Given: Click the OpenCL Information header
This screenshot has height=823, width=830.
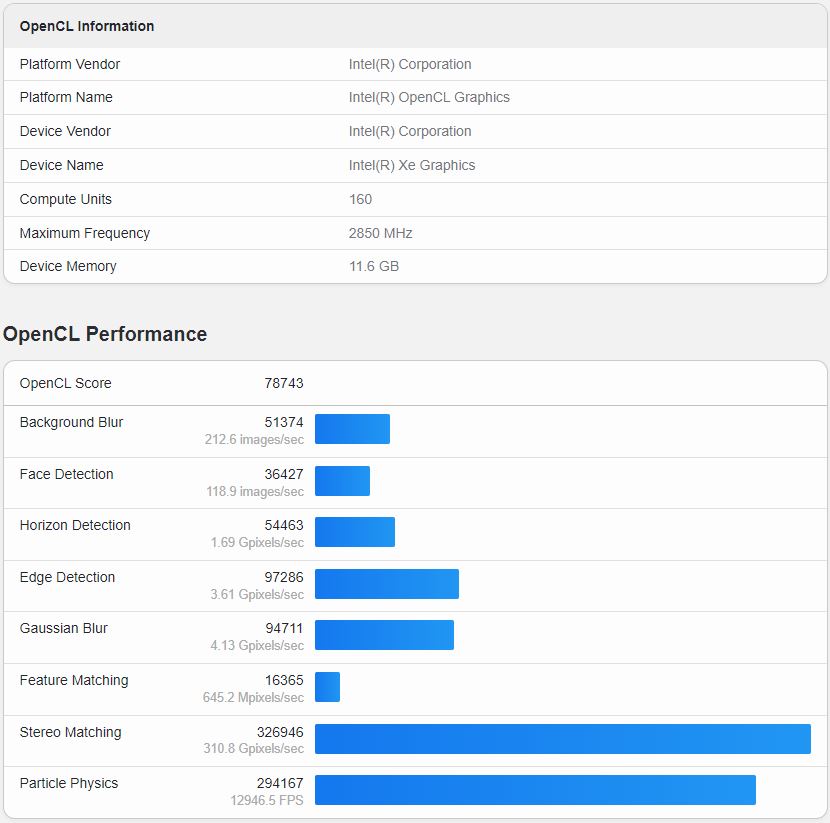Looking at the screenshot, I should point(85,26).
